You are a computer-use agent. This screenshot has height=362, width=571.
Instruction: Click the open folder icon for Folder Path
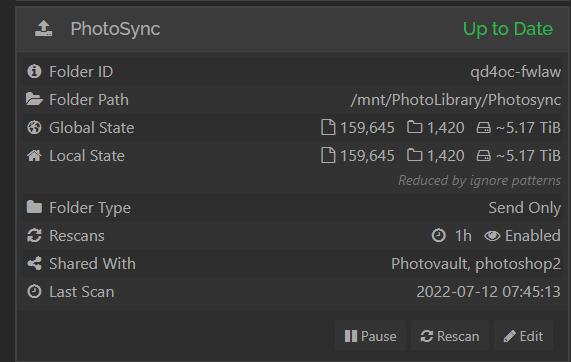(34, 99)
